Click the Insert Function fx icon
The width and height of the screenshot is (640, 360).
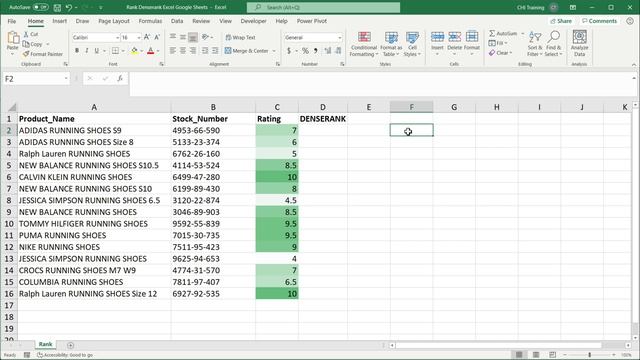(x=120, y=79)
